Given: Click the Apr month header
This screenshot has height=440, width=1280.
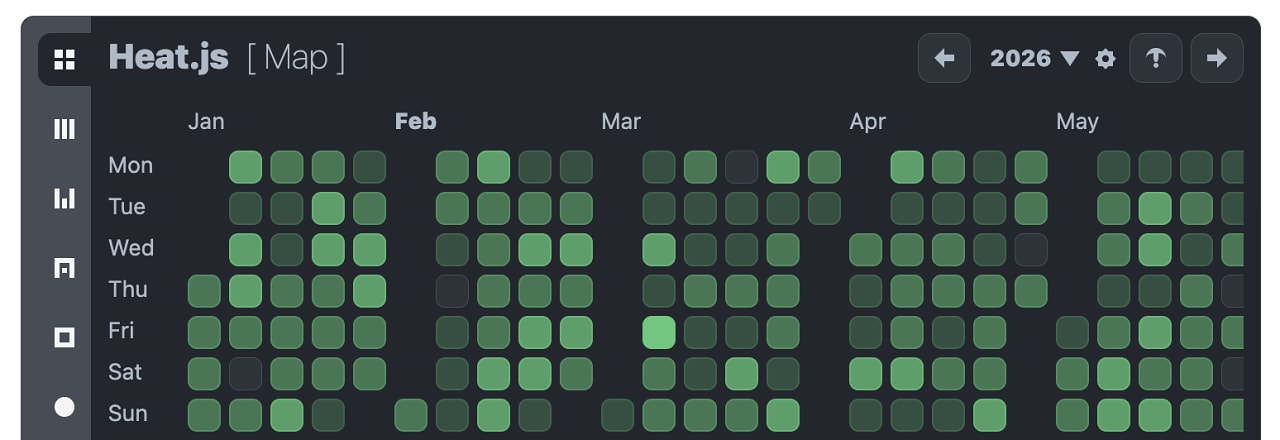Looking at the screenshot, I should [x=868, y=121].
